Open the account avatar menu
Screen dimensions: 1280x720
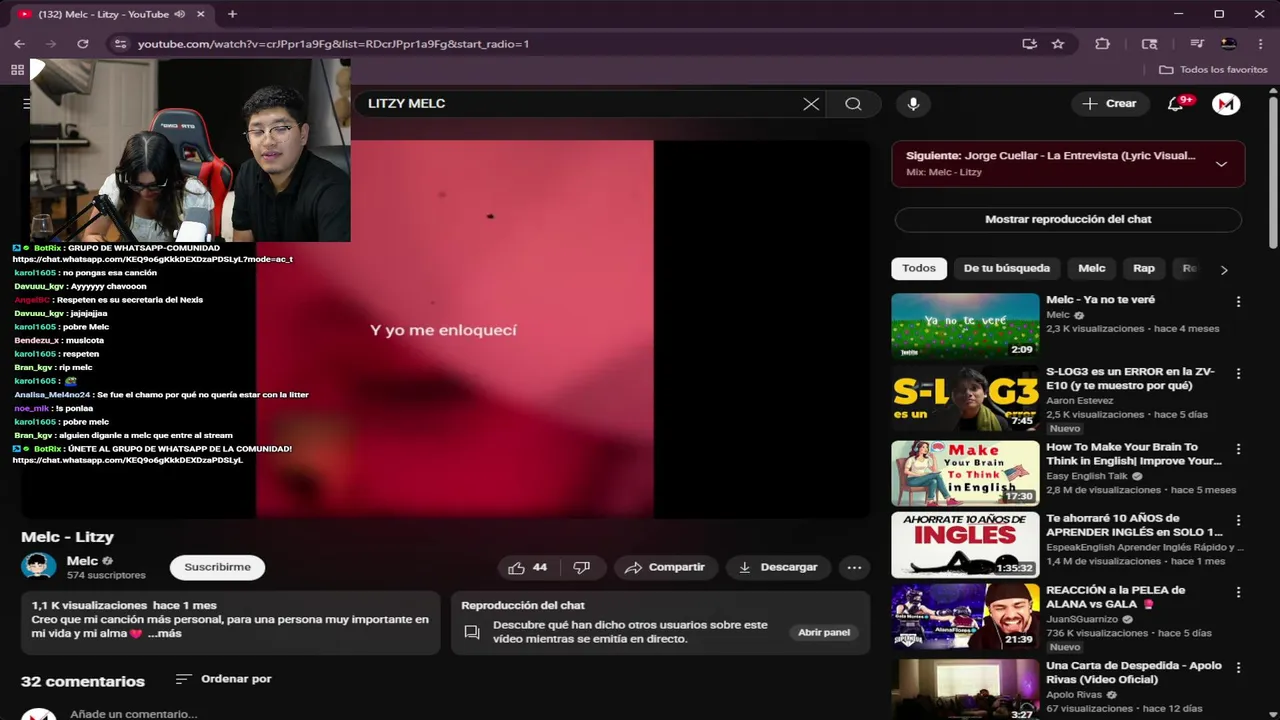point(1226,104)
